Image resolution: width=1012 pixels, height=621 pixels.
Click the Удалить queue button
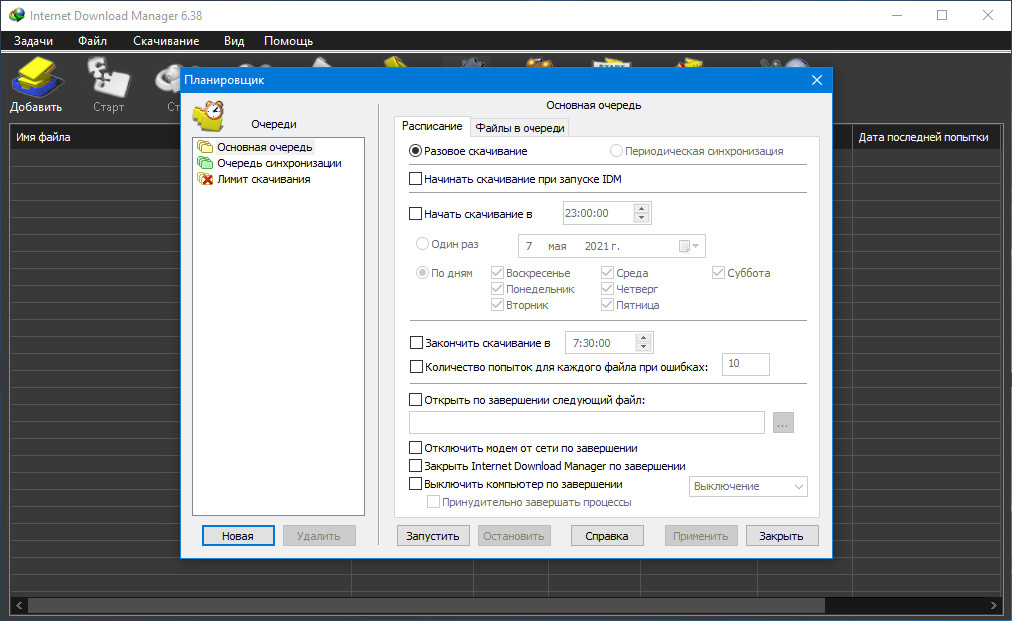(319, 536)
